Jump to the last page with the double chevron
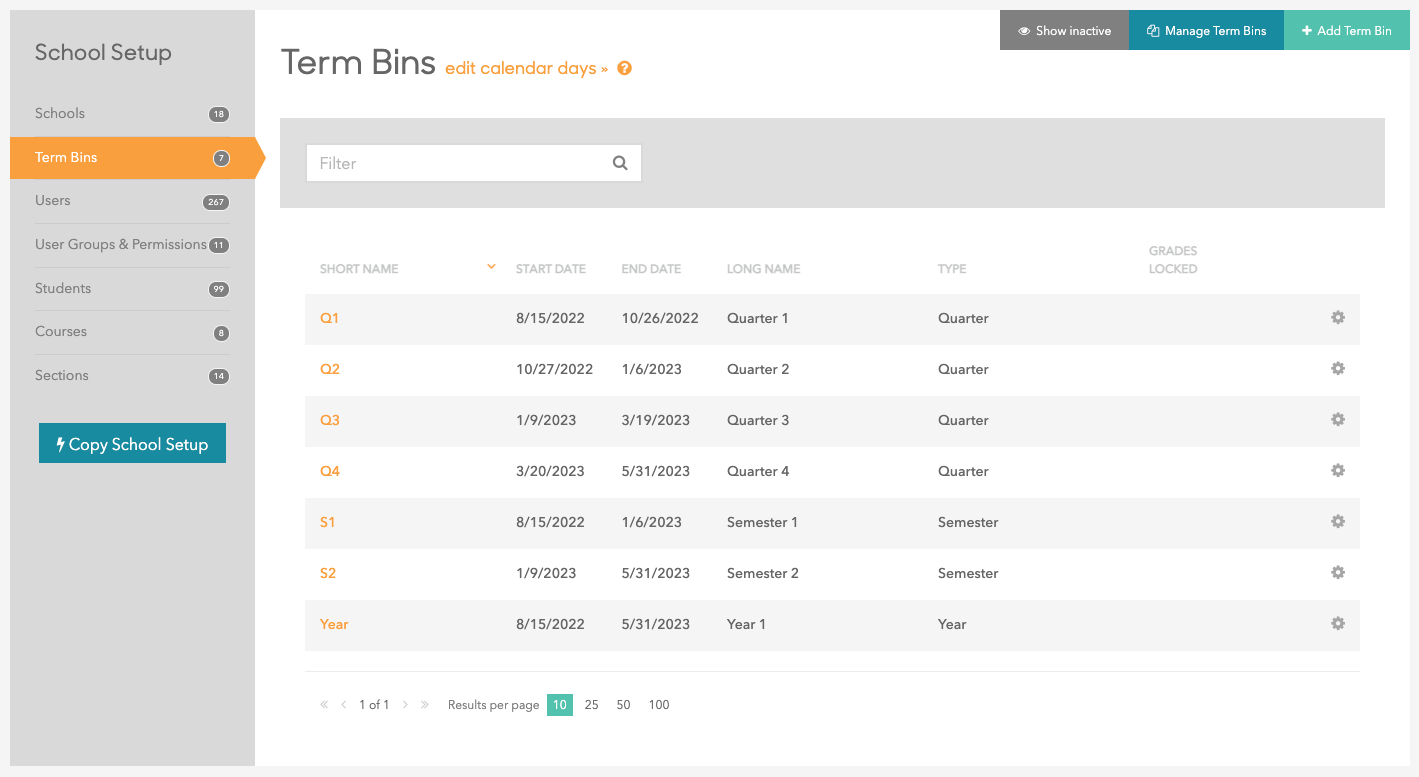 pos(424,704)
